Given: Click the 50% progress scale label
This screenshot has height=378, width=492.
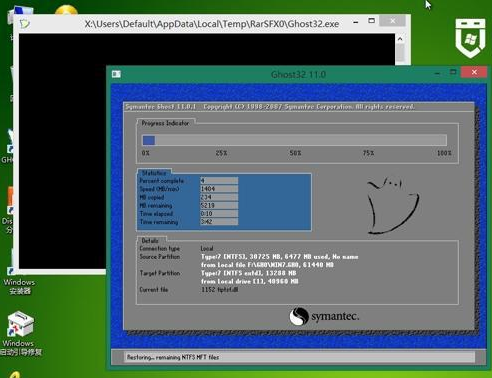Looking at the screenshot, I should (x=295, y=153).
